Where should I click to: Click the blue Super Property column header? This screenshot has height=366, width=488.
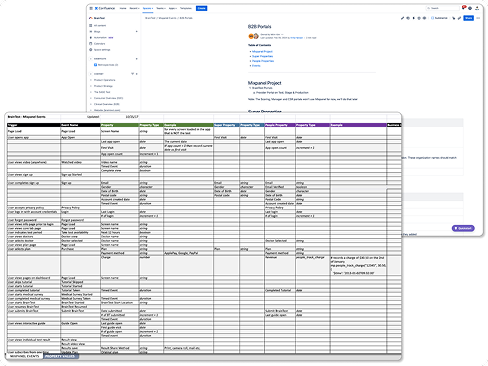[x=226, y=125]
